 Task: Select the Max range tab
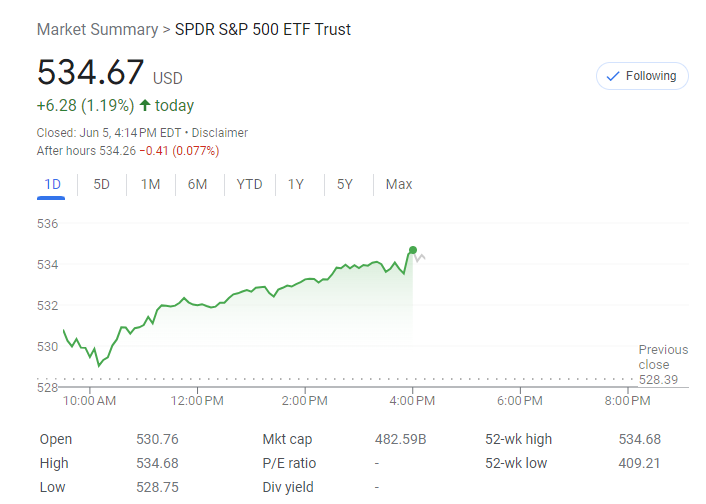point(399,184)
